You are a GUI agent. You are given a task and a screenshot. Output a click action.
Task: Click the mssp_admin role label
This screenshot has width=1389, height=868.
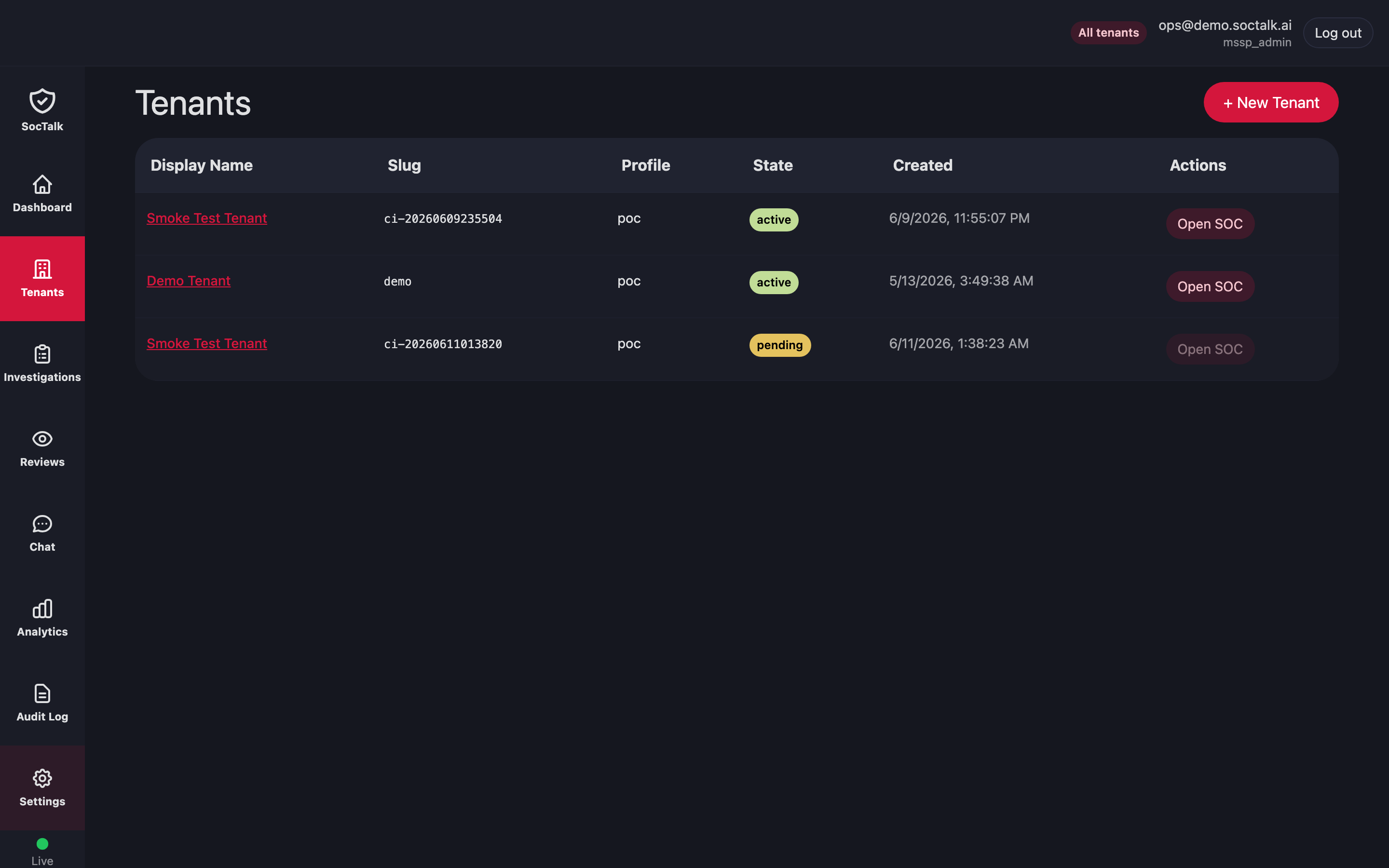(1257, 42)
